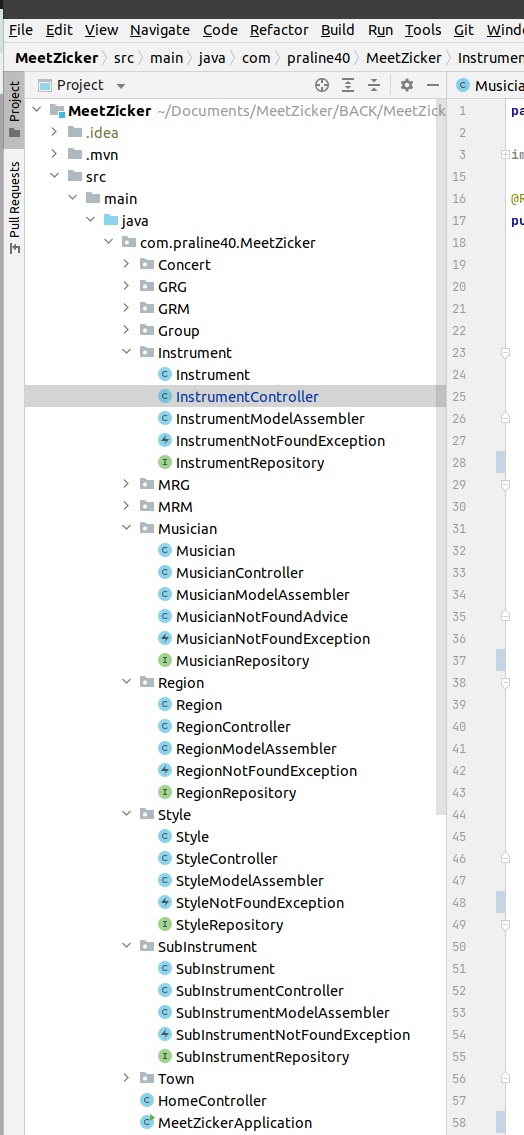Collapse the Musician package folder
Image resolution: width=524 pixels, height=1135 pixels.
tap(127, 529)
